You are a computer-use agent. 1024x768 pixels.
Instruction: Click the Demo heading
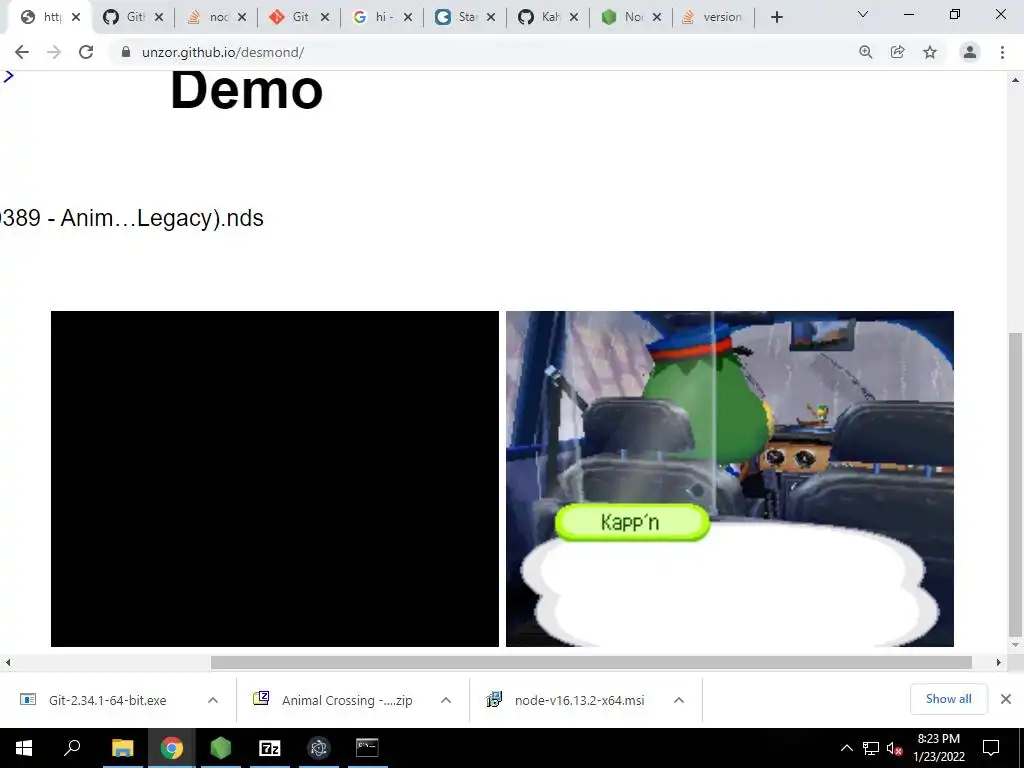pos(246,90)
